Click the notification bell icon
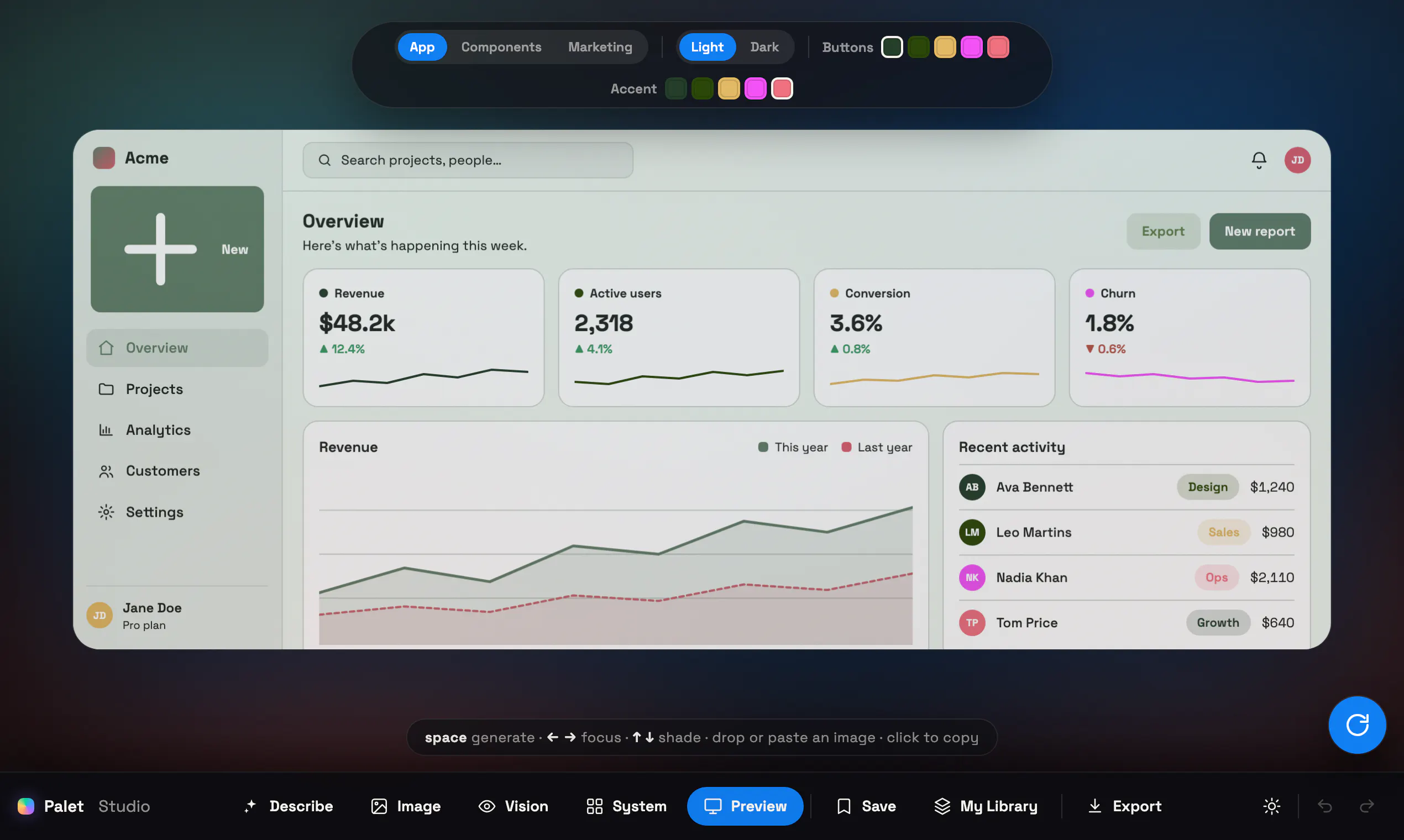 click(x=1259, y=160)
